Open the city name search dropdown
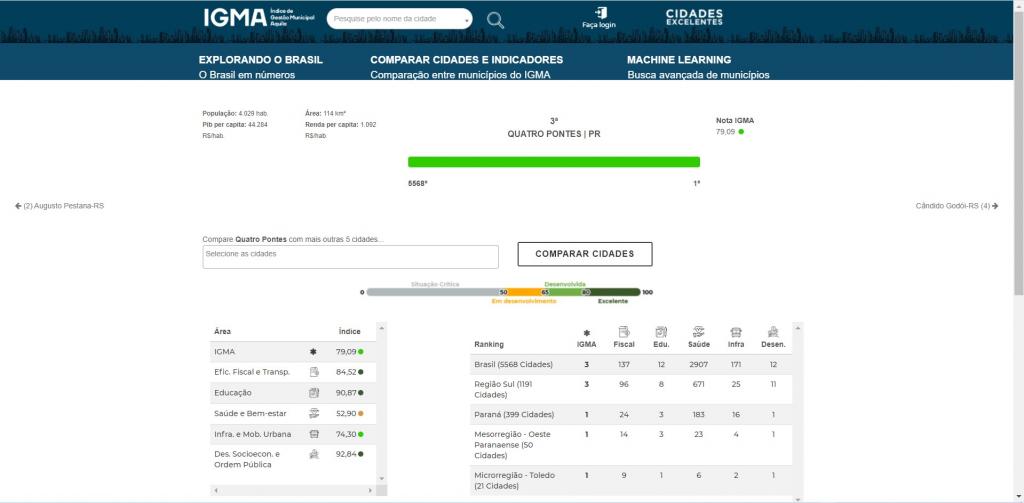Viewport: 1024px width, 503px height. coord(400,19)
